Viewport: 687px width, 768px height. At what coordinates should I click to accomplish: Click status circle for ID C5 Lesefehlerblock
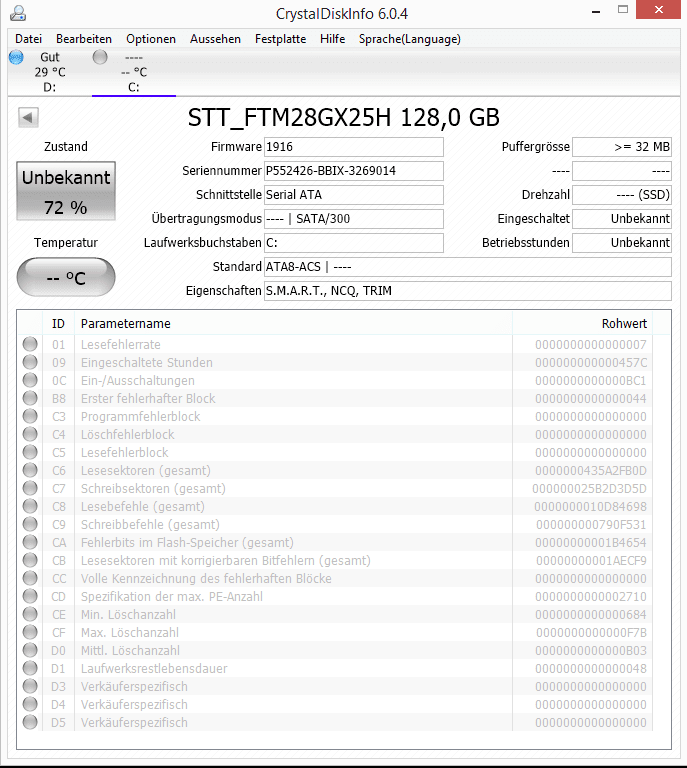30,452
